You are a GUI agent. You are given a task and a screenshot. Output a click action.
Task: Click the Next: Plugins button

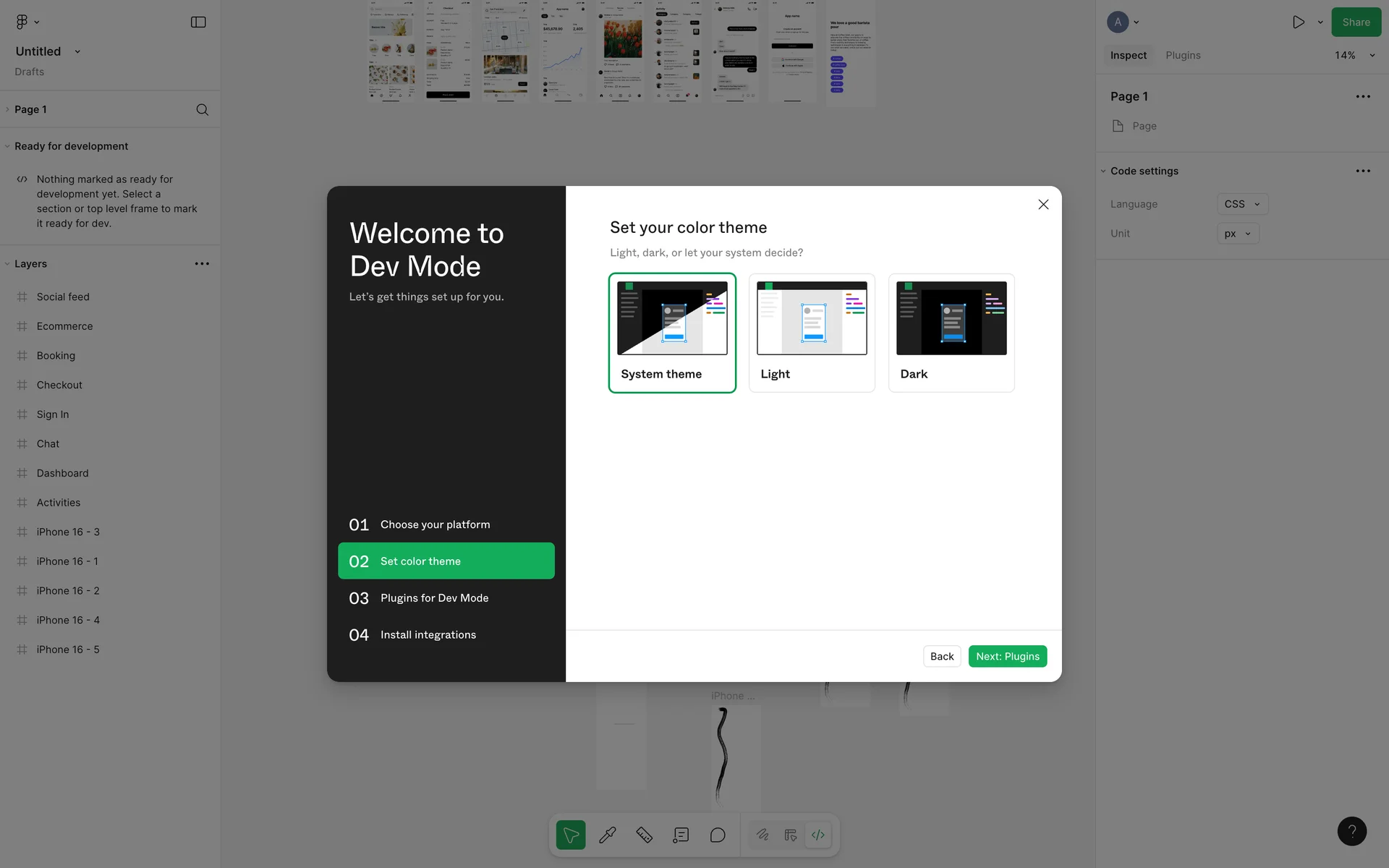(1007, 656)
